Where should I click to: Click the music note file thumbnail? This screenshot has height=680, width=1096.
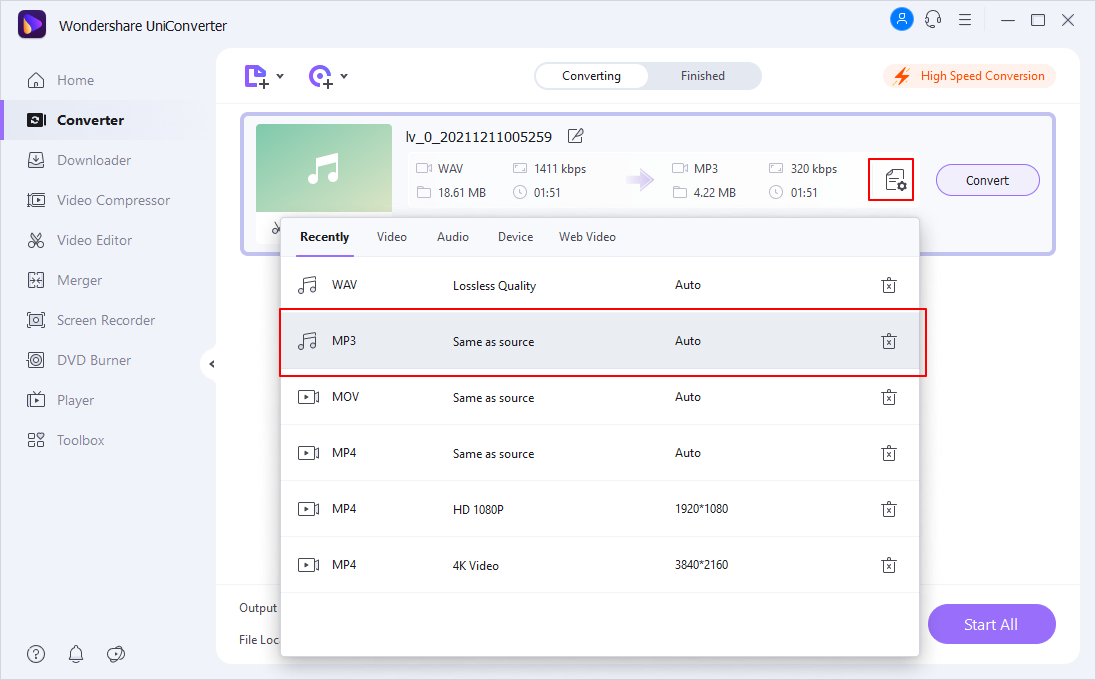[x=324, y=168]
